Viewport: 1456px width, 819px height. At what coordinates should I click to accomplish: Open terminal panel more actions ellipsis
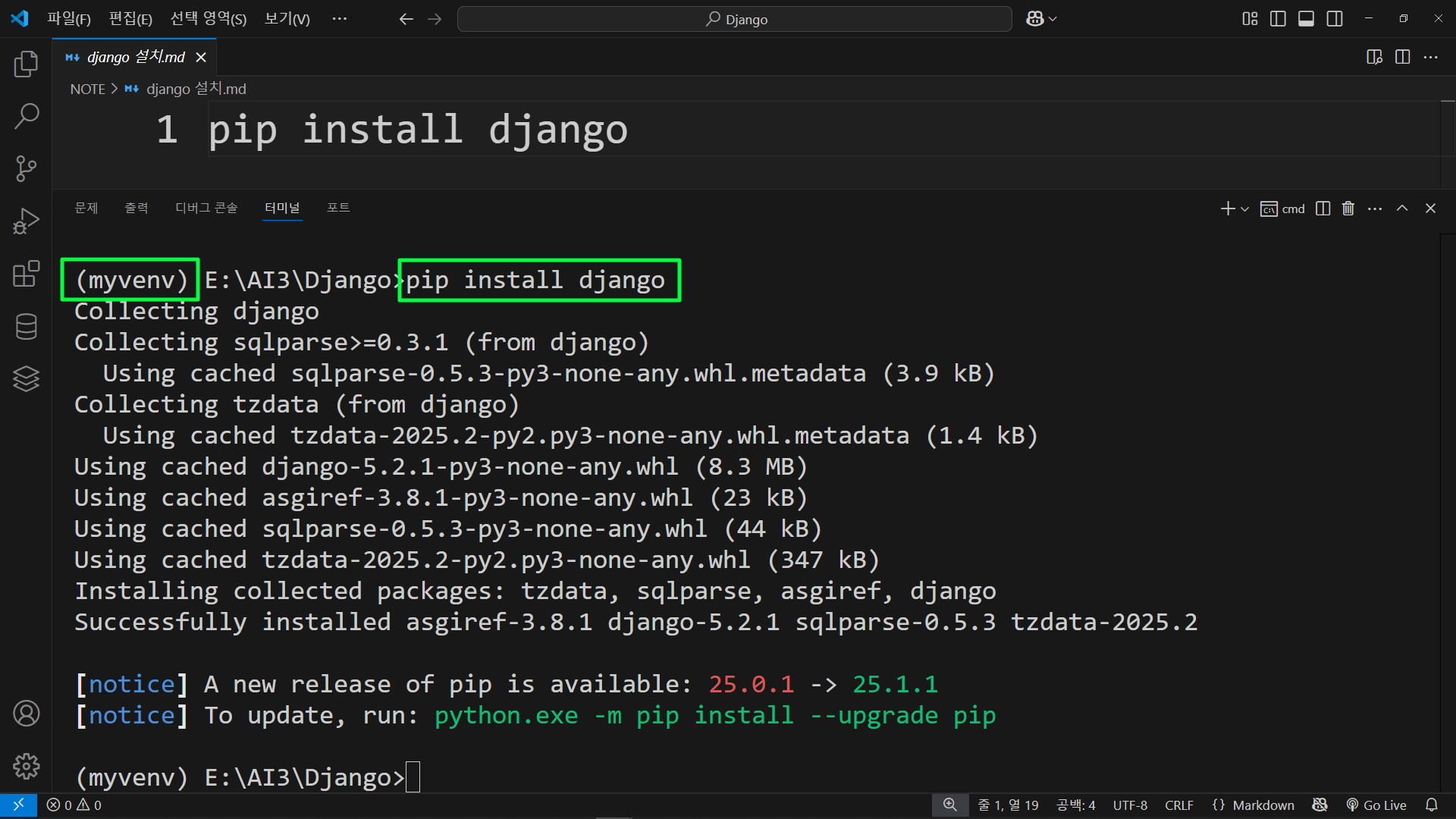point(1375,209)
